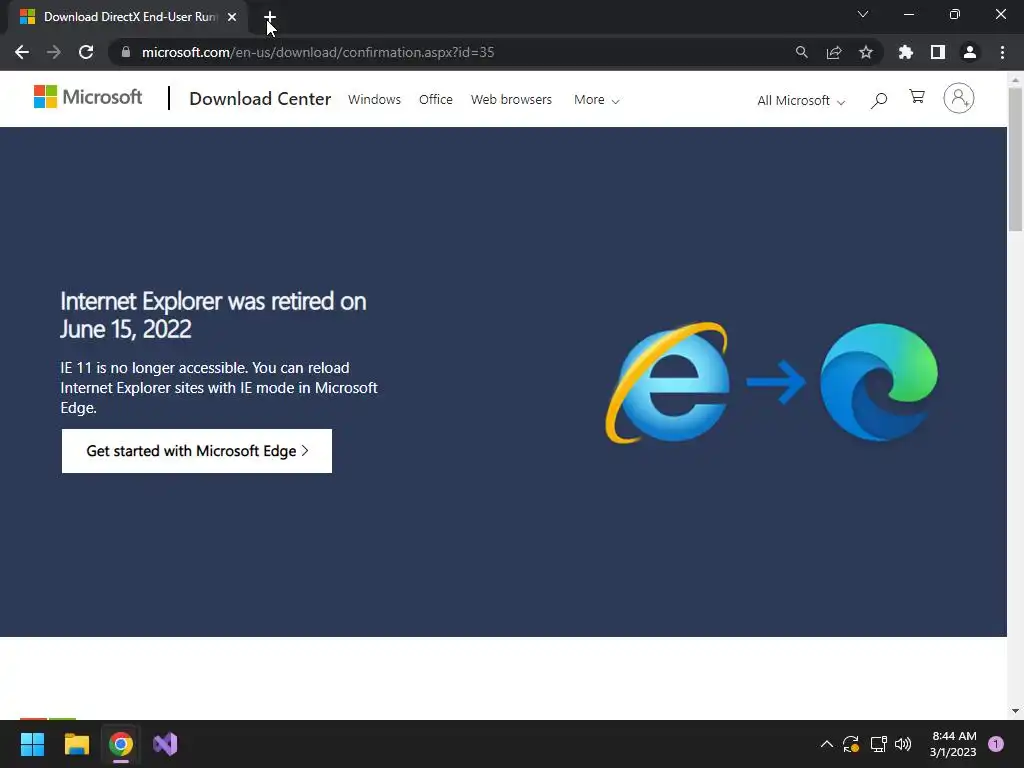
Task: Click the page vertical scrollbar thumb
Action: pos(1015,159)
